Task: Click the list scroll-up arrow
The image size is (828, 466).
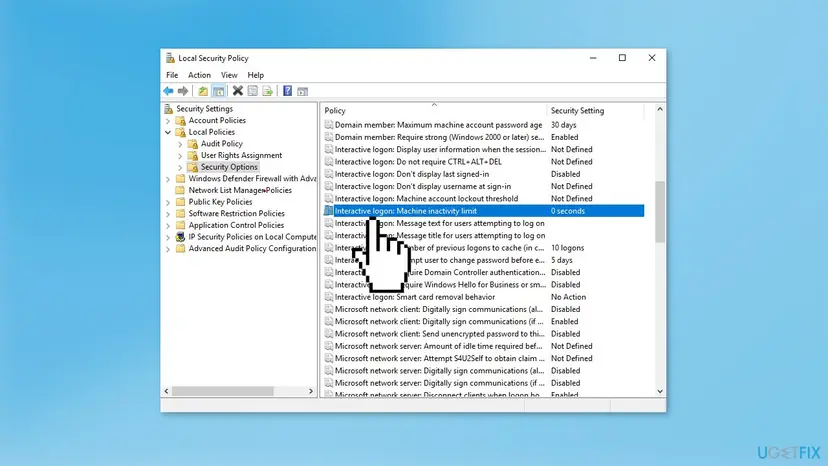Action: pyautogui.click(x=660, y=109)
